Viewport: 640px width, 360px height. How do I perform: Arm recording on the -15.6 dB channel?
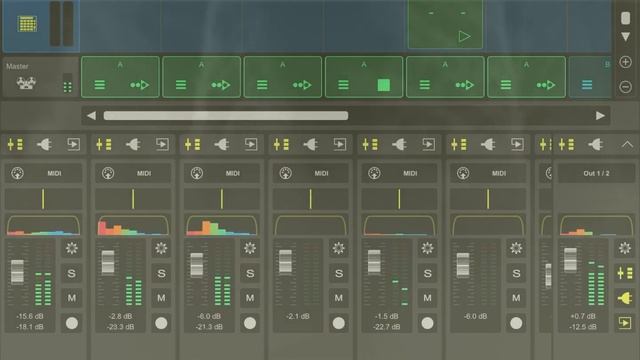point(71,323)
